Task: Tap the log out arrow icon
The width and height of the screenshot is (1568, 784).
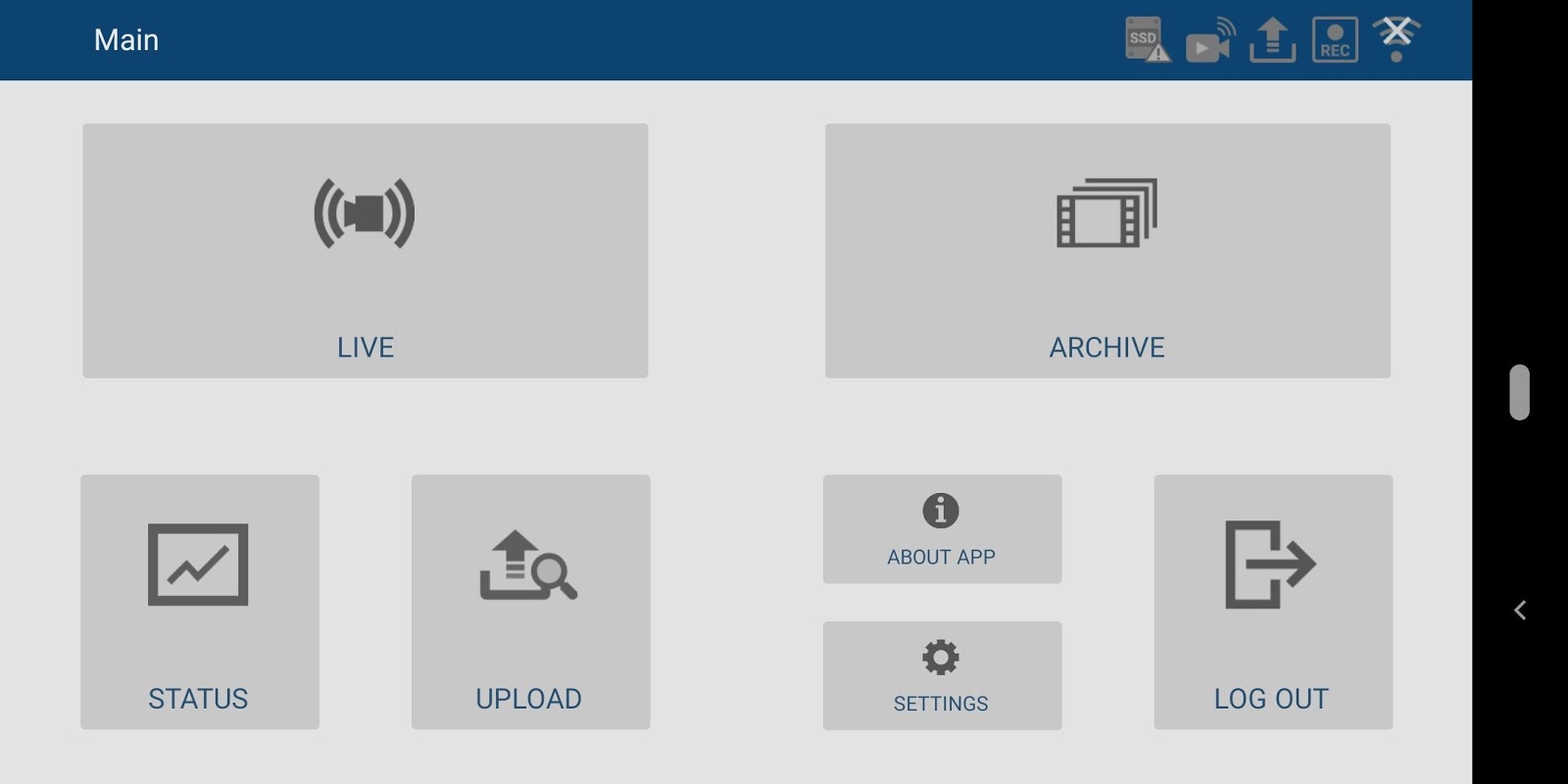Action: [1270, 564]
